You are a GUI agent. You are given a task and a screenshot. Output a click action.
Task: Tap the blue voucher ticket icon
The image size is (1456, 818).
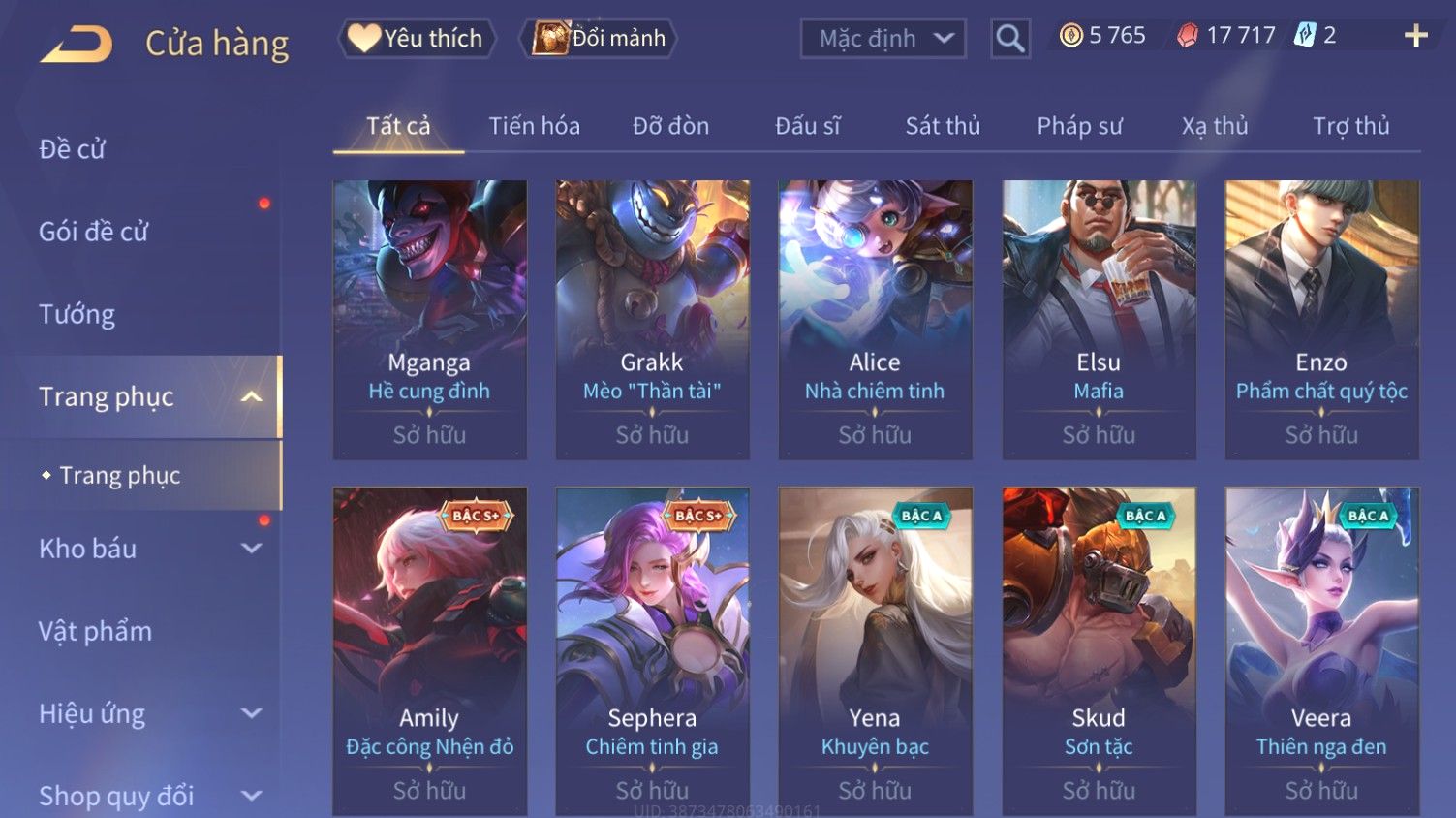1306,36
